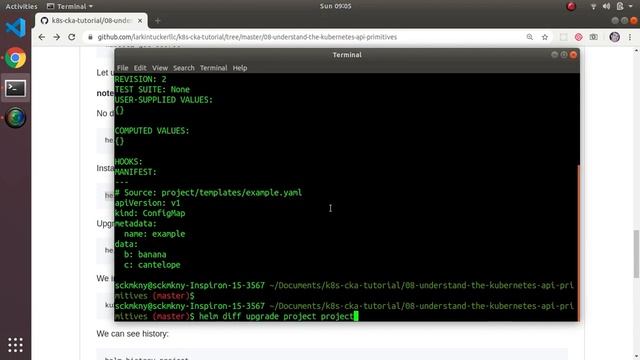Click the terminal's orange scrollbar

coord(578,242)
